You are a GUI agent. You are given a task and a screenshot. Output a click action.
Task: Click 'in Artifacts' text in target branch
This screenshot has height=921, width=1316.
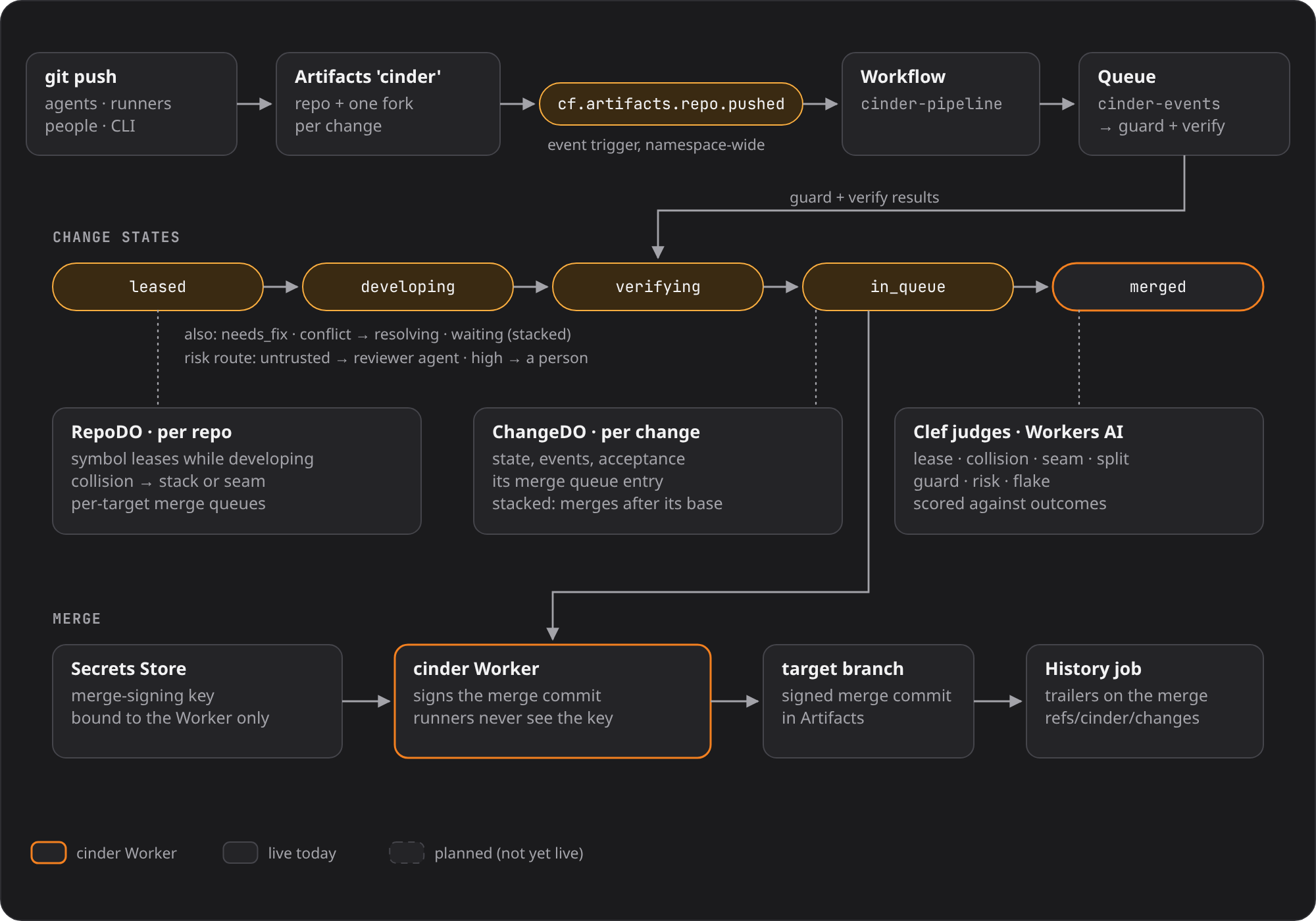(823, 718)
